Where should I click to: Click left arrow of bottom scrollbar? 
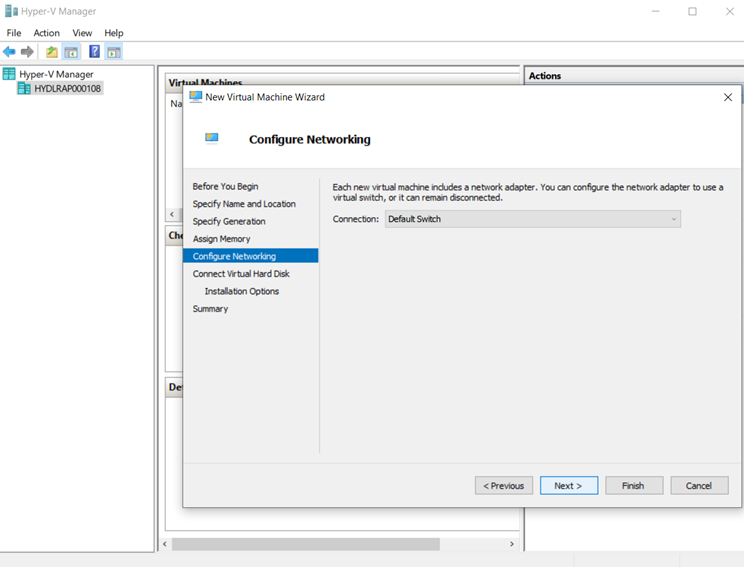pyautogui.click(x=165, y=544)
